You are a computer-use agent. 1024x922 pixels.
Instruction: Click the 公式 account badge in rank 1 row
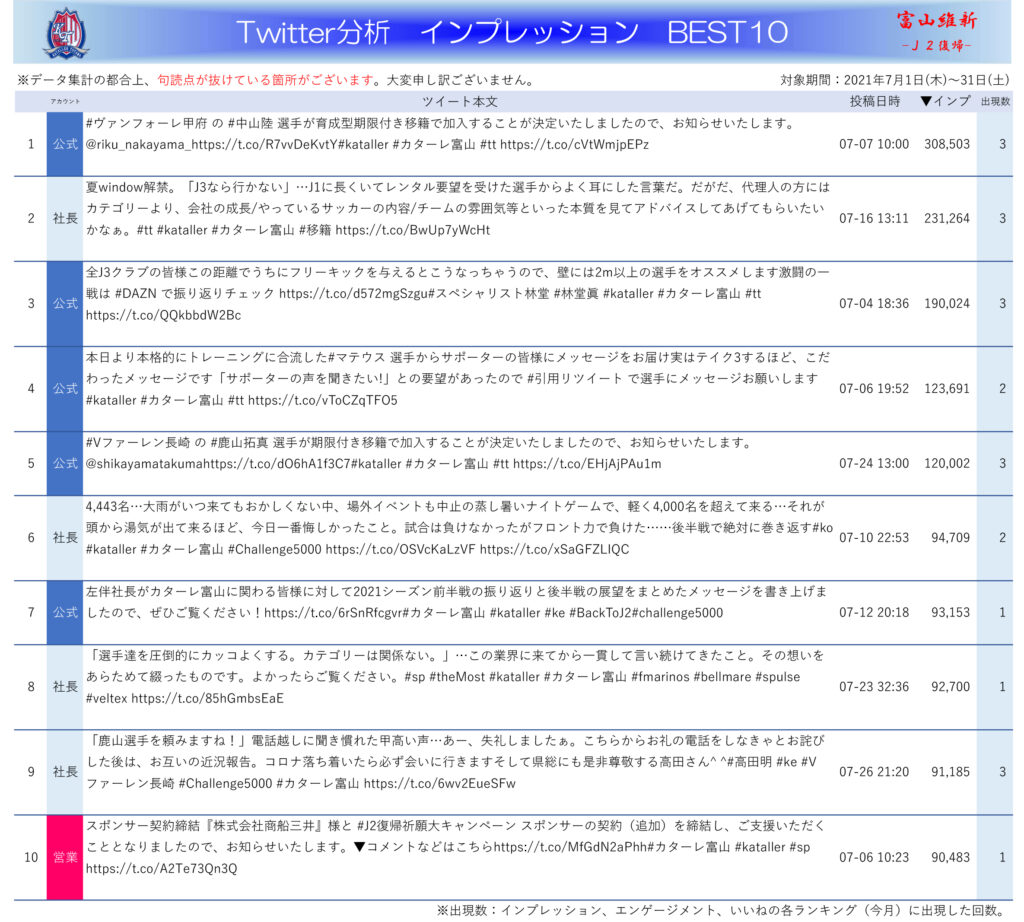pyautogui.click(x=65, y=144)
